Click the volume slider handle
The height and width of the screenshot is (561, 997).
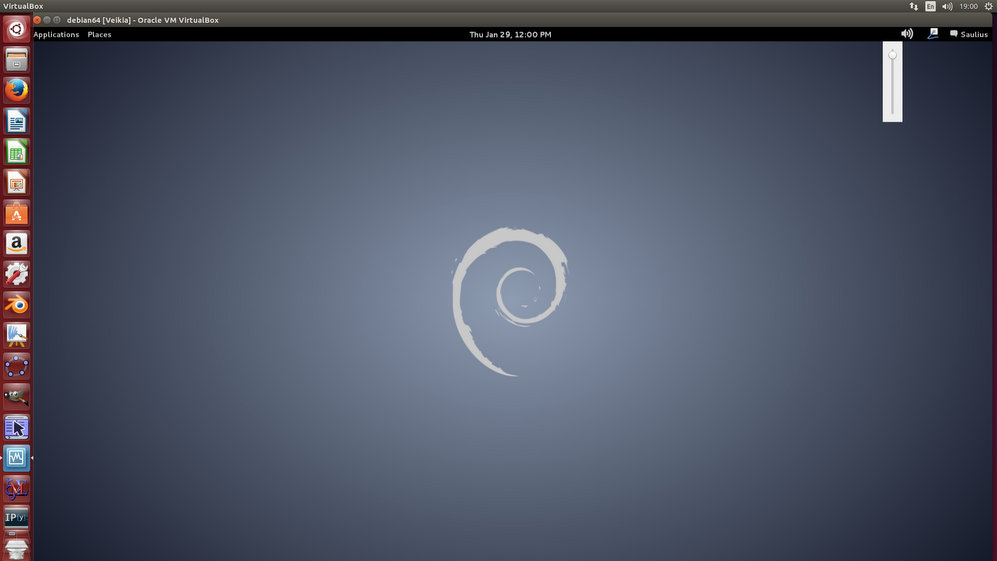tap(892, 55)
